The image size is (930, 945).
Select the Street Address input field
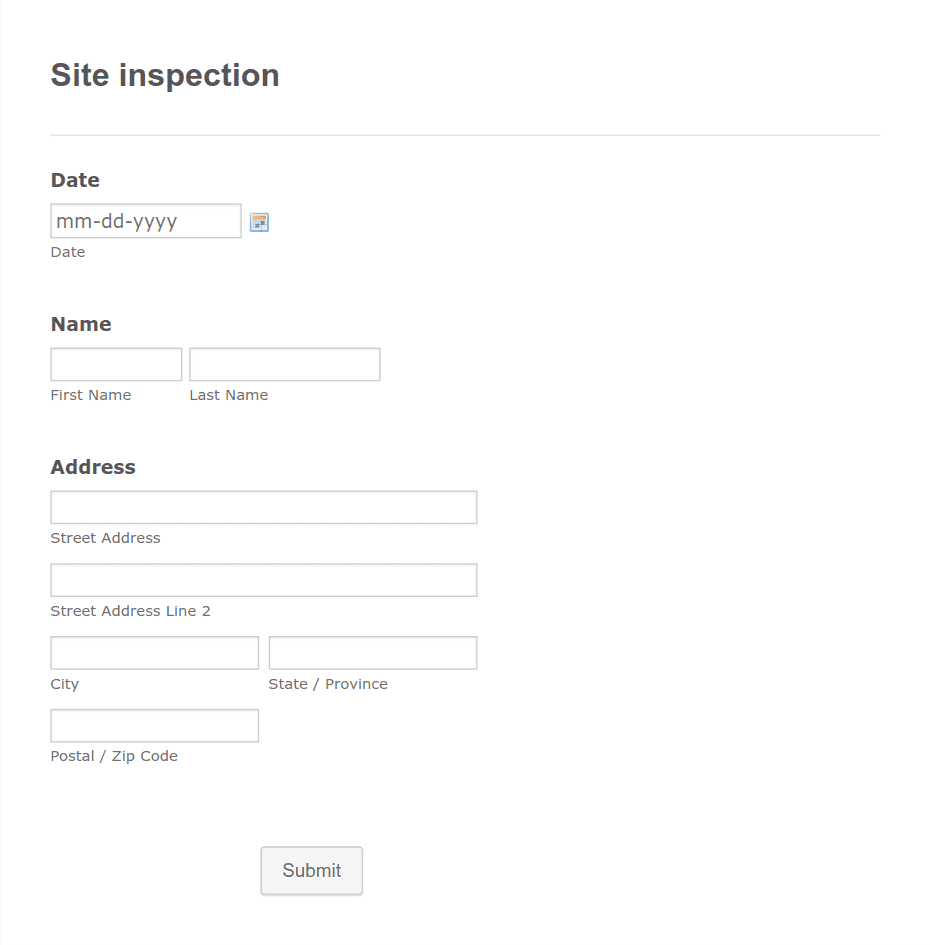pyautogui.click(x=264, y=507)
